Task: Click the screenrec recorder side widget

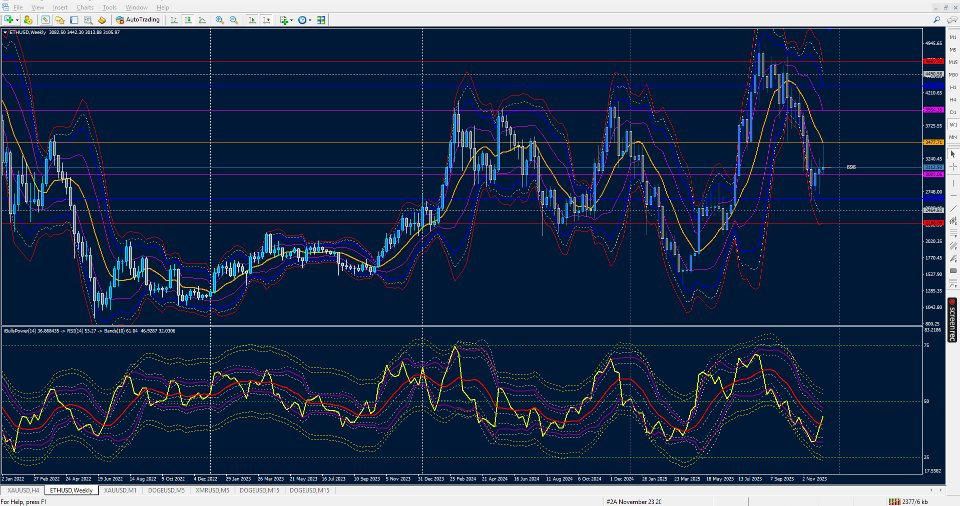Action: 952,320
